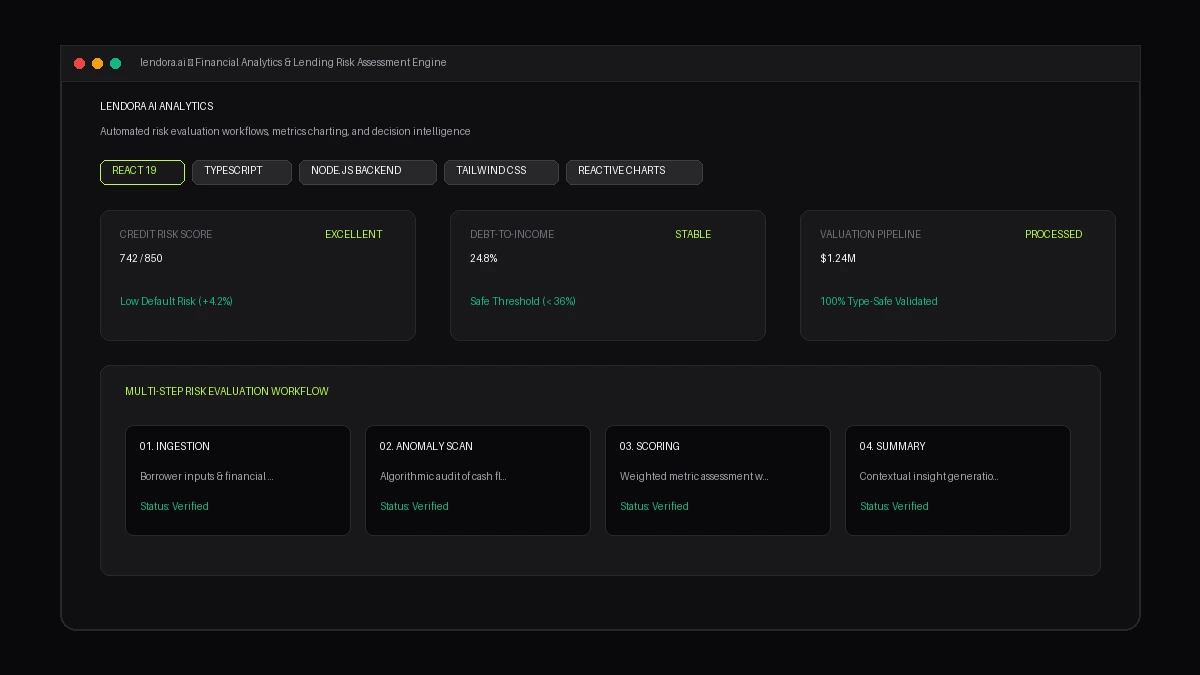This screenshot has width=1200, height=675.
Task: Select the TAILWIND CSS tag
Action: pyautogui.click(x=501, y=172)
